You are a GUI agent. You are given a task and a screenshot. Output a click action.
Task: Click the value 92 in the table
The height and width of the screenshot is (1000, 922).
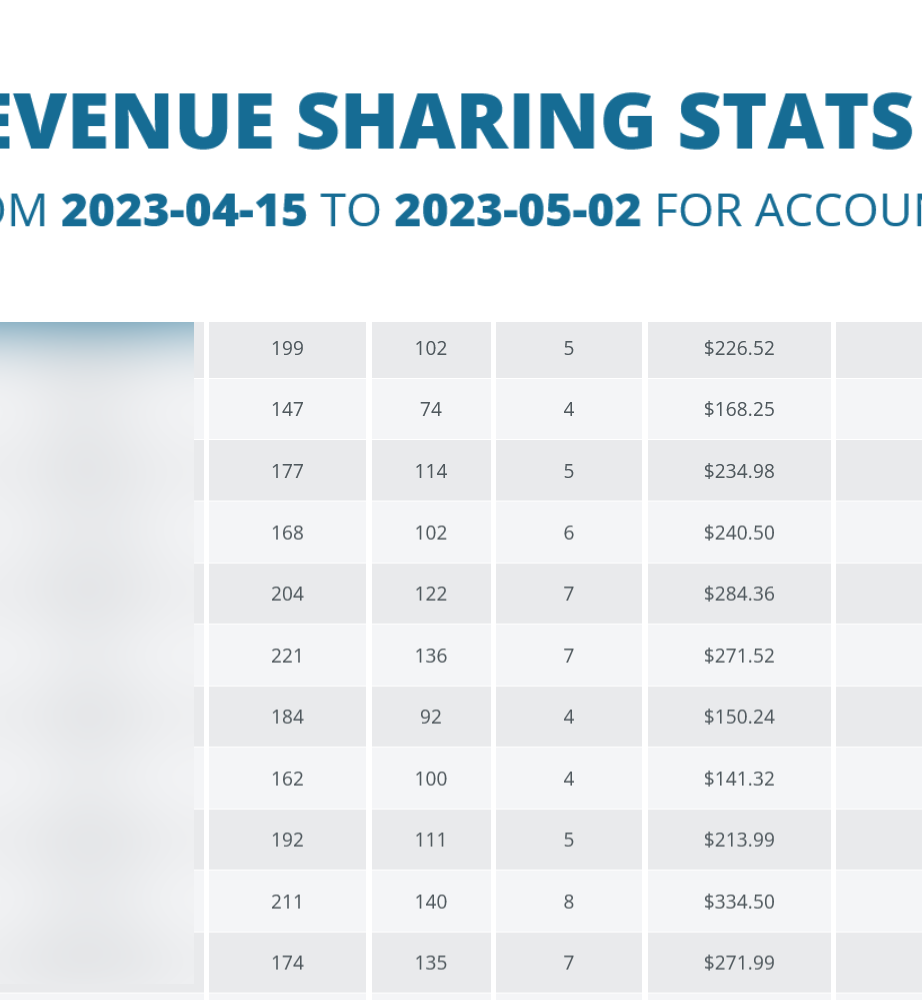point(431,717)
